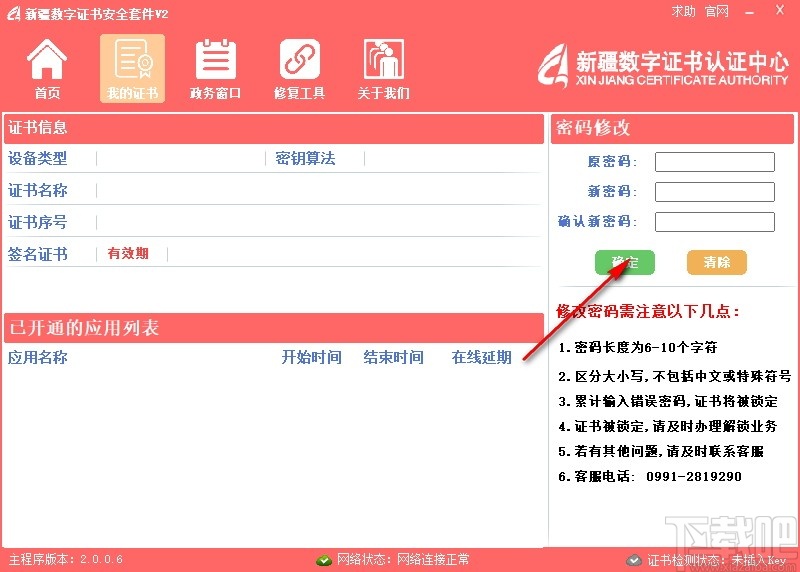Open the 关于我们 people icon
Image resolution: width=800 pixels, height=572 pixels.
pos(383,68)
